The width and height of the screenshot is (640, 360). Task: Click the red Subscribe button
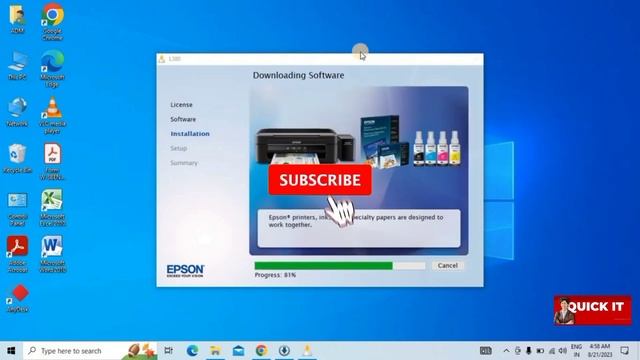pos(320,180)
